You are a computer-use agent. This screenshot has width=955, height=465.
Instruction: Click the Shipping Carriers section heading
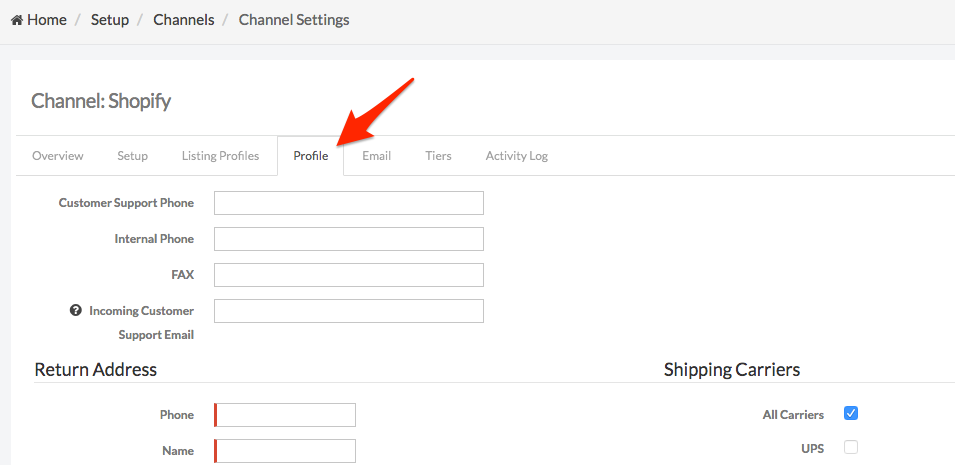coord(732,369)
